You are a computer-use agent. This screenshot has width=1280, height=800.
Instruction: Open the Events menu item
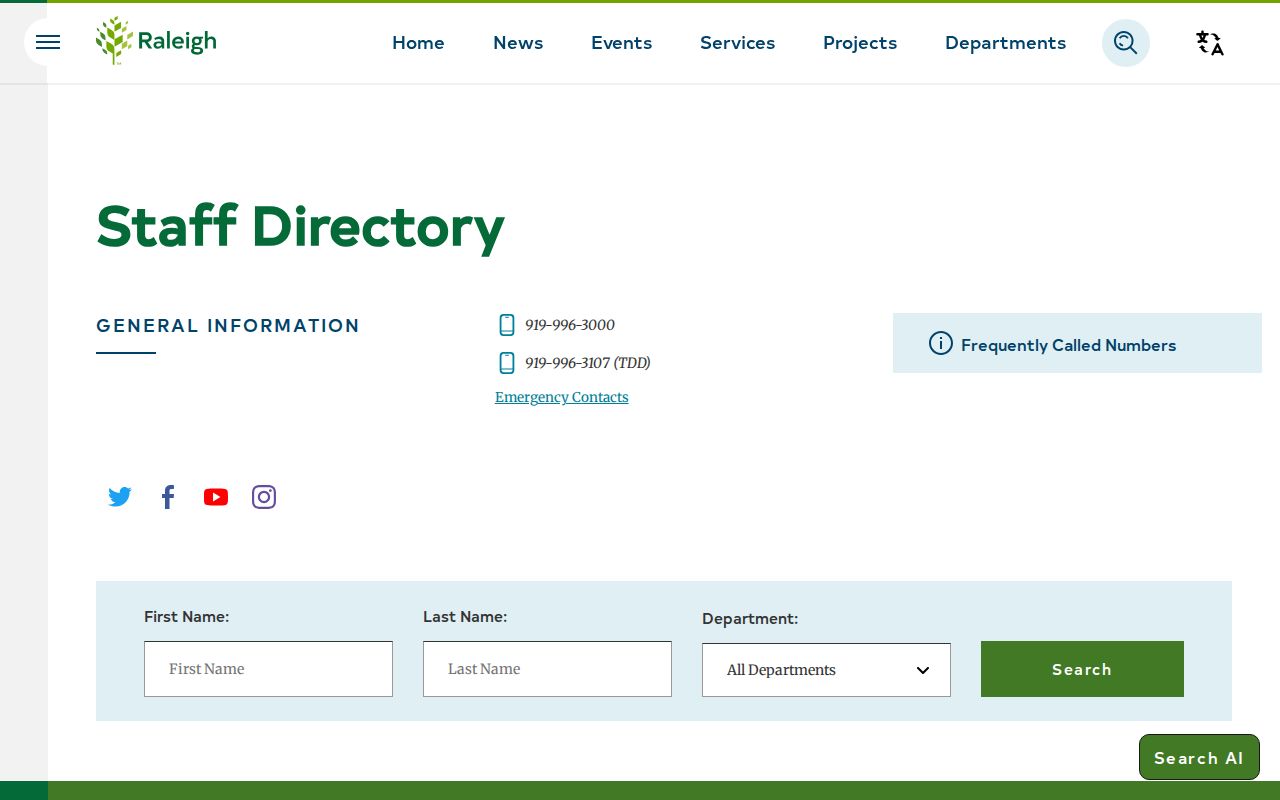pos(621,43)
